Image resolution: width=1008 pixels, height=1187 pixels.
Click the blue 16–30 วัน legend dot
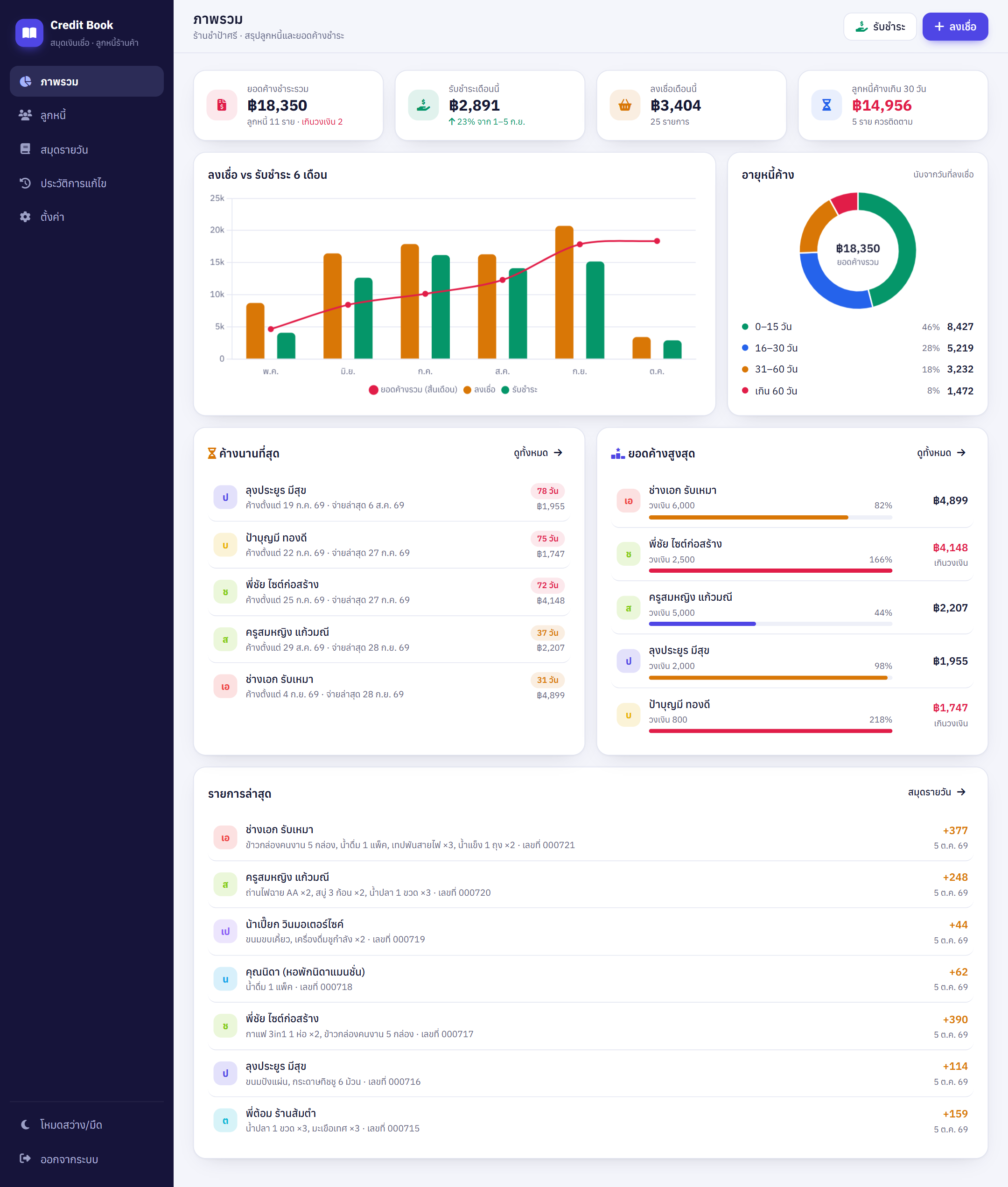745,347
